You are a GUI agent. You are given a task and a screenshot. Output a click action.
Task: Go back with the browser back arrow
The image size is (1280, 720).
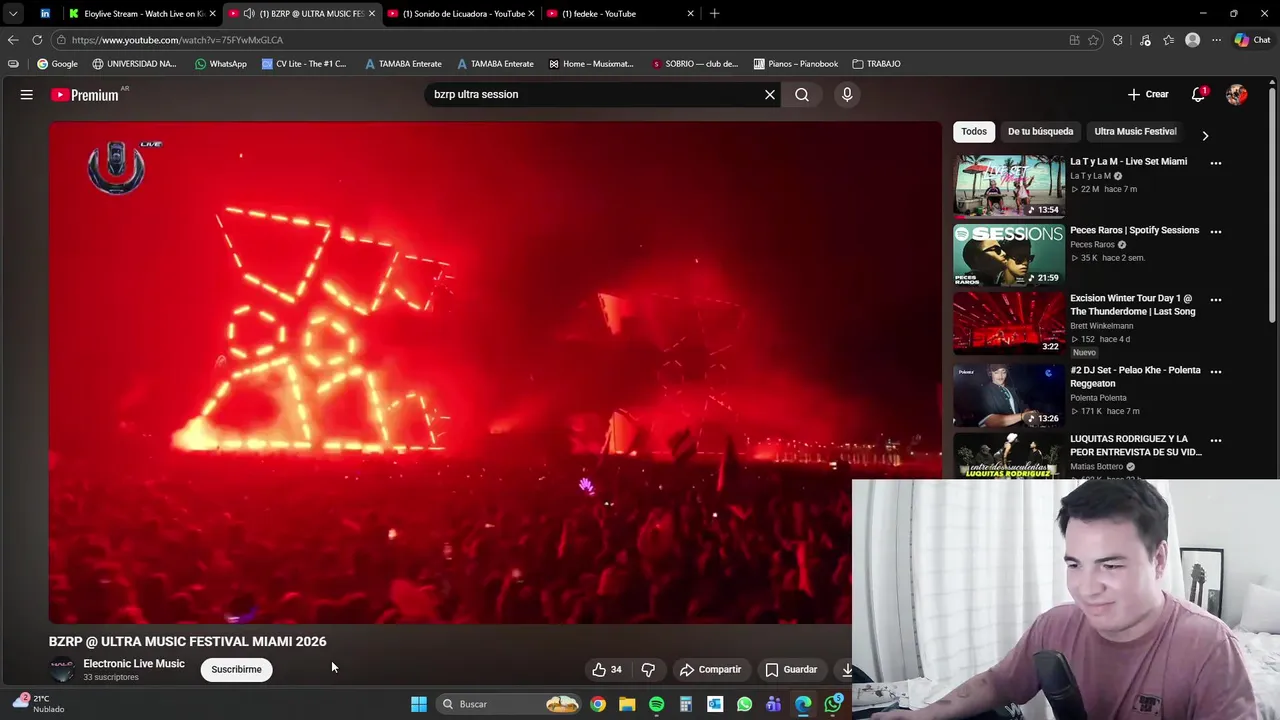[x=13, y=40]
